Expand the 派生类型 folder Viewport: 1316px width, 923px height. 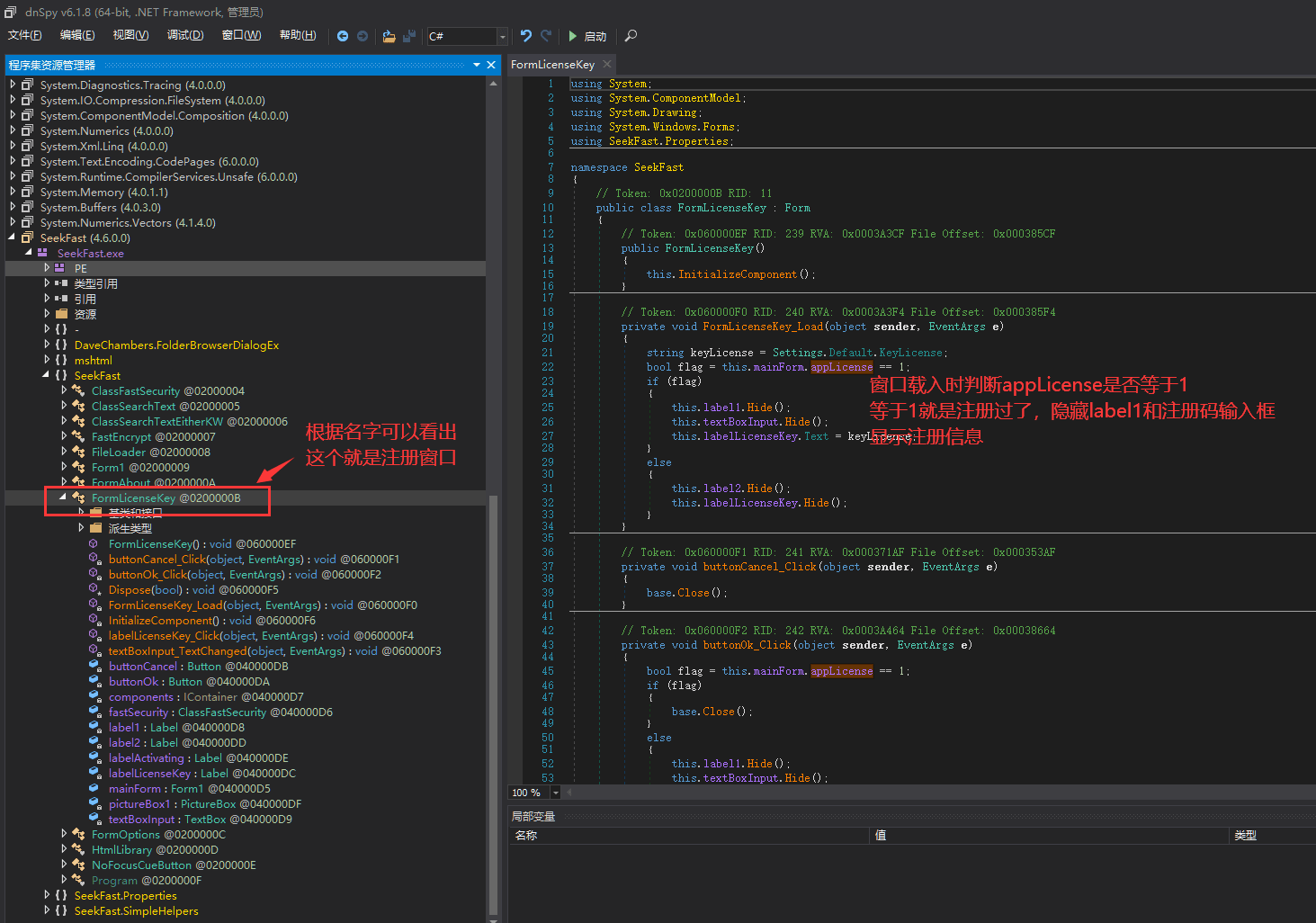(x=81, y=528)
